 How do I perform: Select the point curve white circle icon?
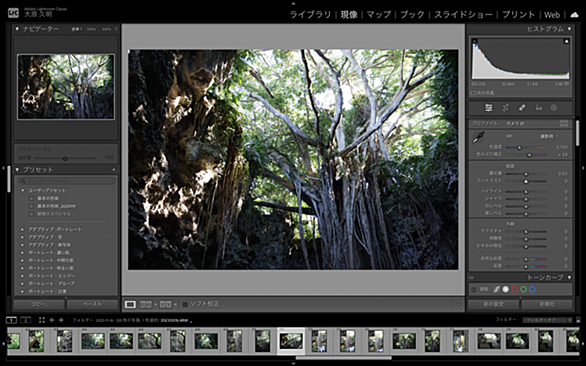[x=506, y=289]
